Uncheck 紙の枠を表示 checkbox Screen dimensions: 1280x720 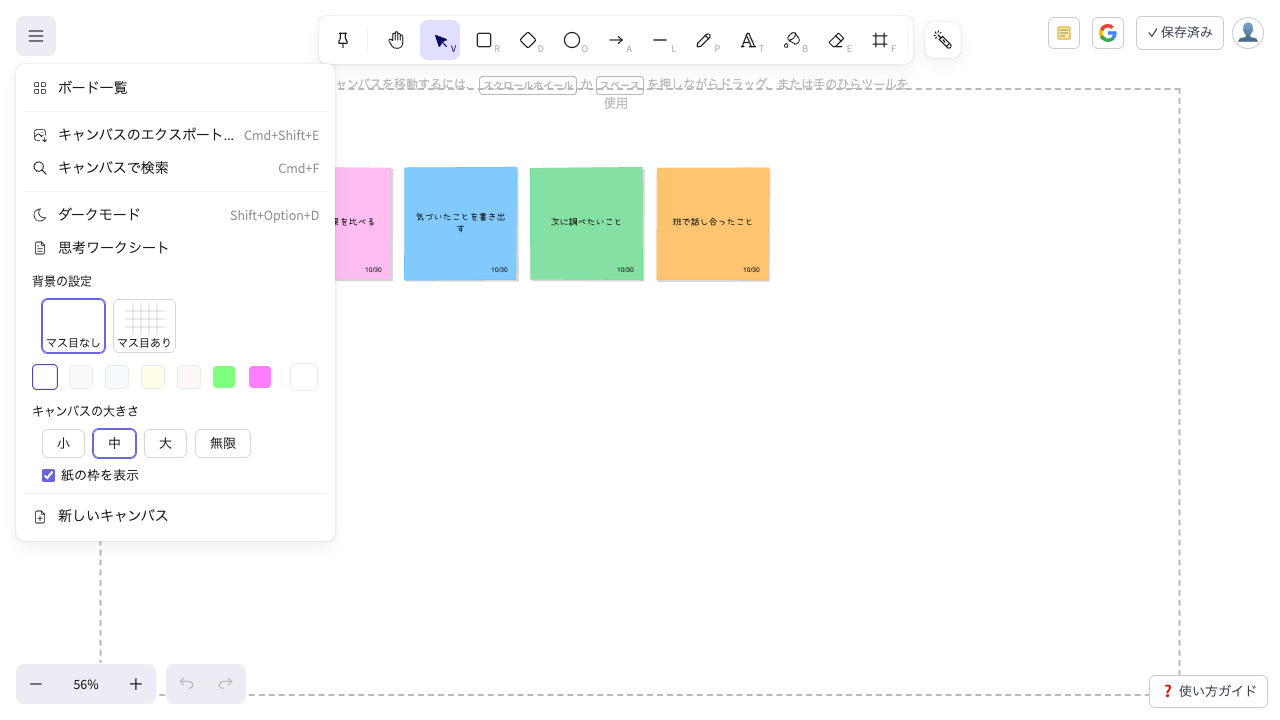[48, 475]
